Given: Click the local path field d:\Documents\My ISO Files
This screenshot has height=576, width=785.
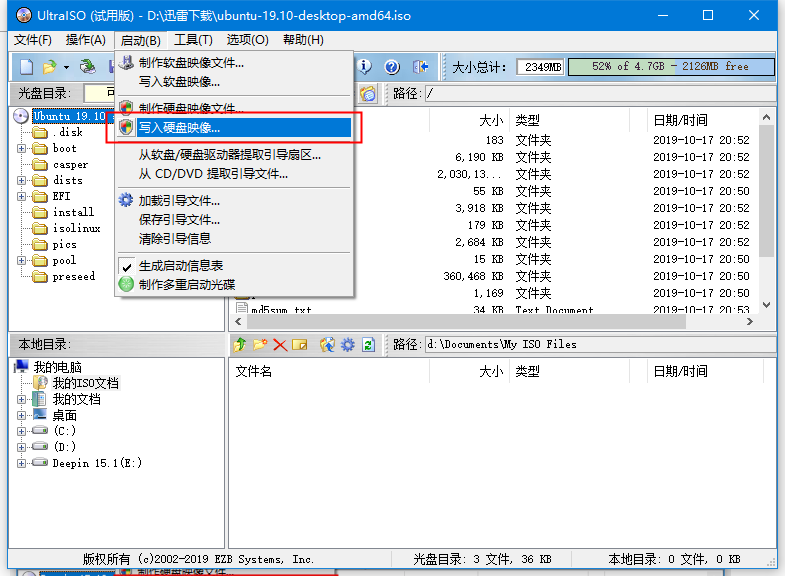Looking at the screenshot, I should (600, 344).
